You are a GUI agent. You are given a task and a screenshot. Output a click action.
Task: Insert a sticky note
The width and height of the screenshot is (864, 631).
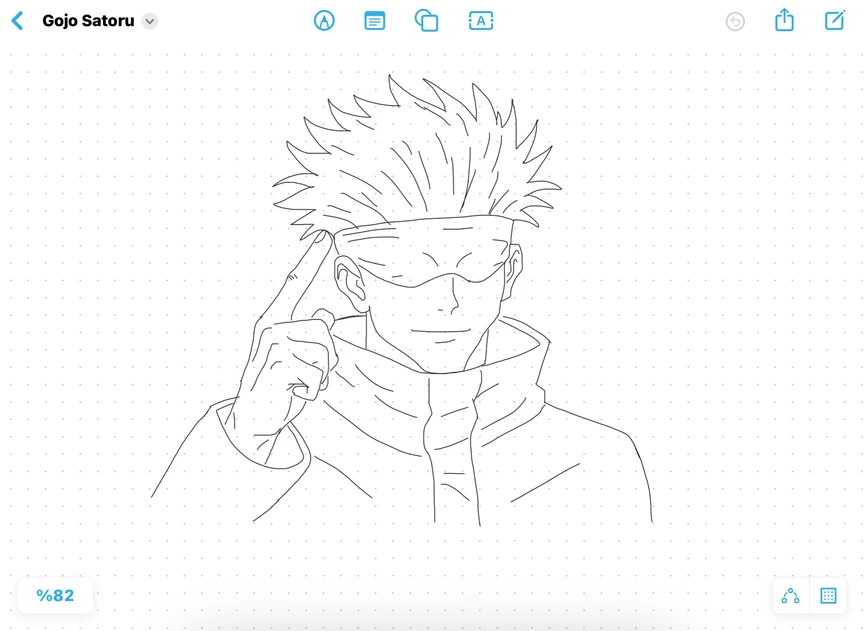pyautogui.click(x=375, y=21)
